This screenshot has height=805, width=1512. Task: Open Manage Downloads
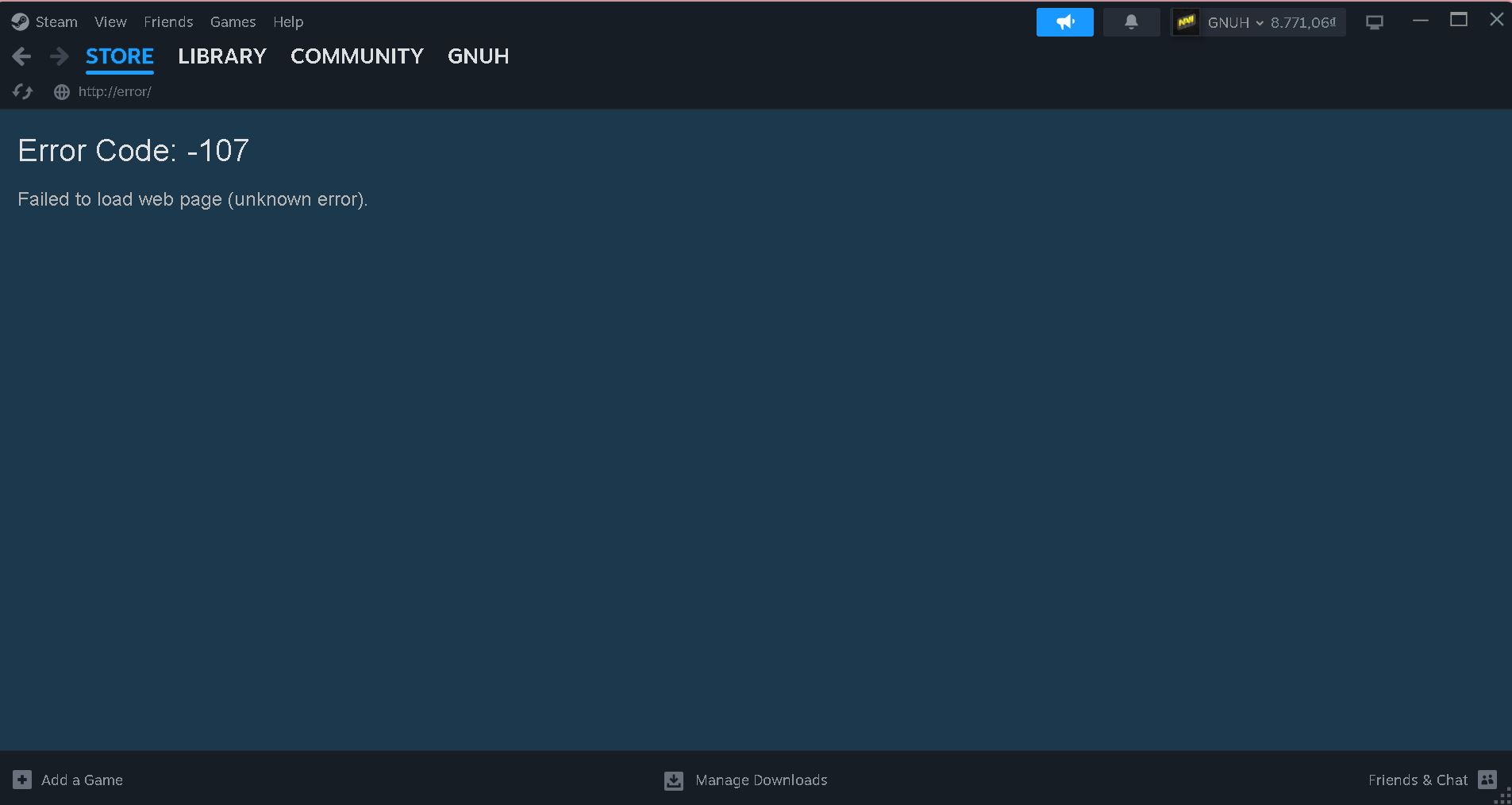click(x=760, y=780)
